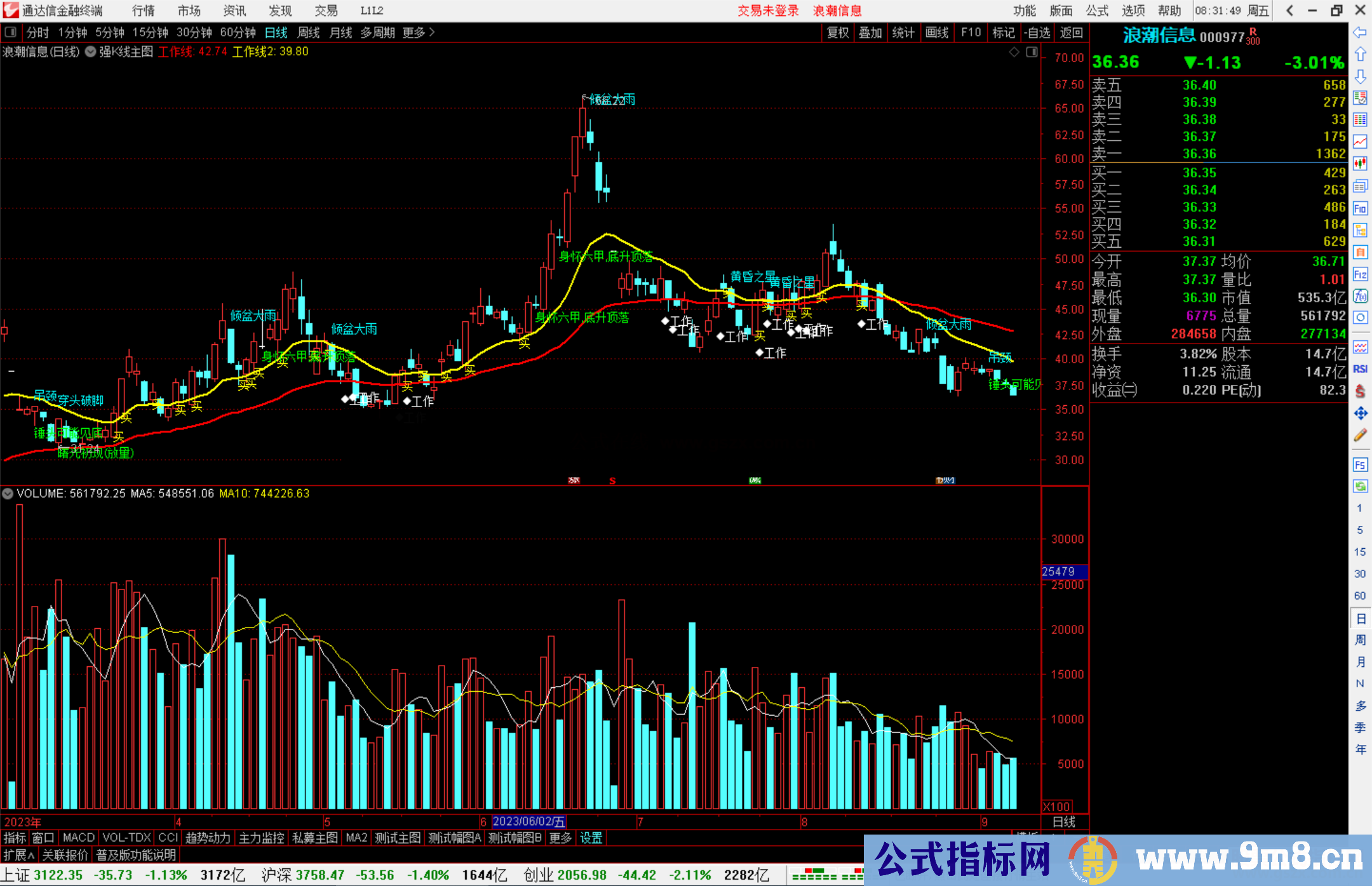
Task: Open the 强K线主图 indicator dropdown arrow
Action: [91, 52]
